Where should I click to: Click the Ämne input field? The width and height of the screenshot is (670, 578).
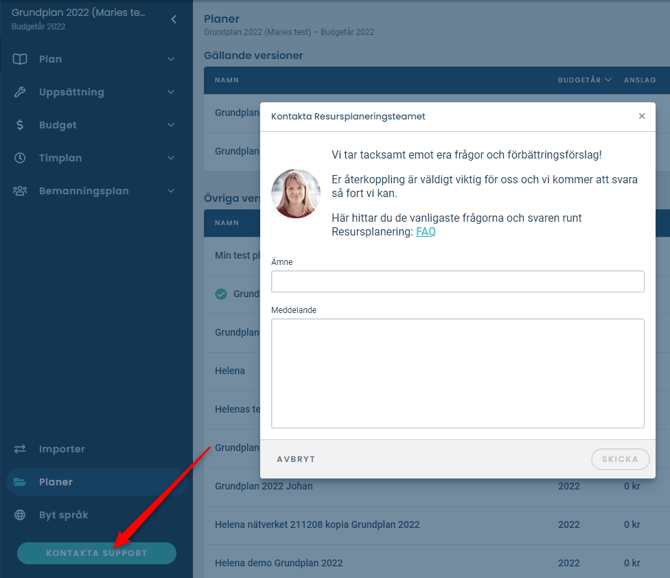458,282
